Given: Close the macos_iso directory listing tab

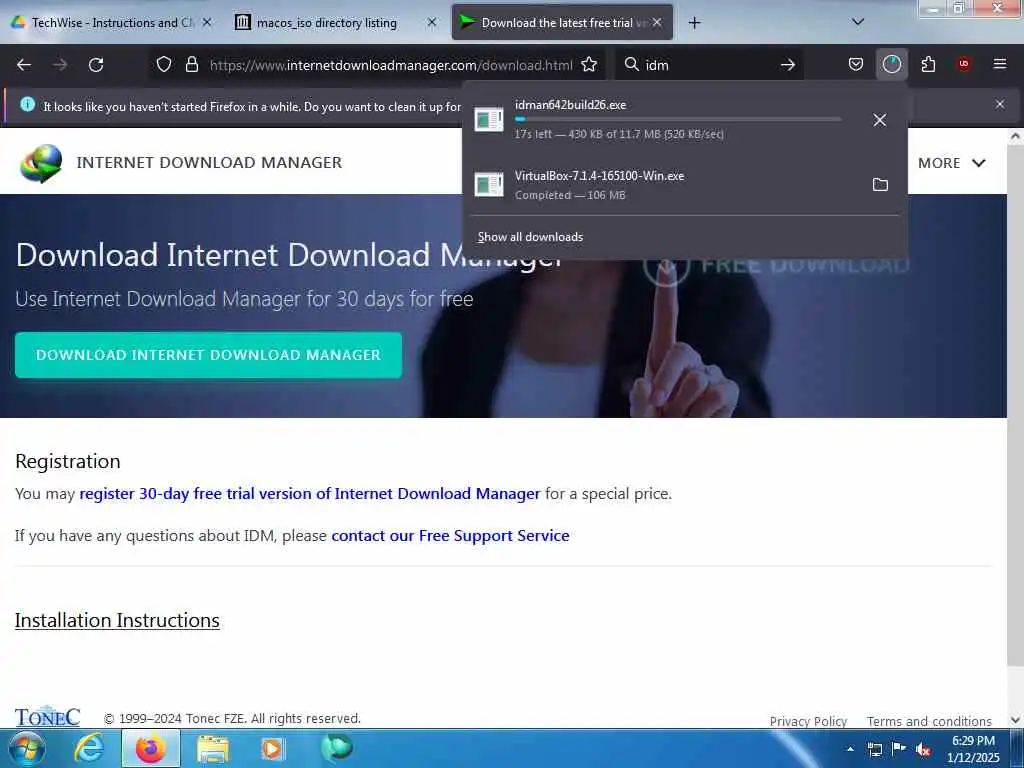Looking at the screenshot, I should (432, 22).
